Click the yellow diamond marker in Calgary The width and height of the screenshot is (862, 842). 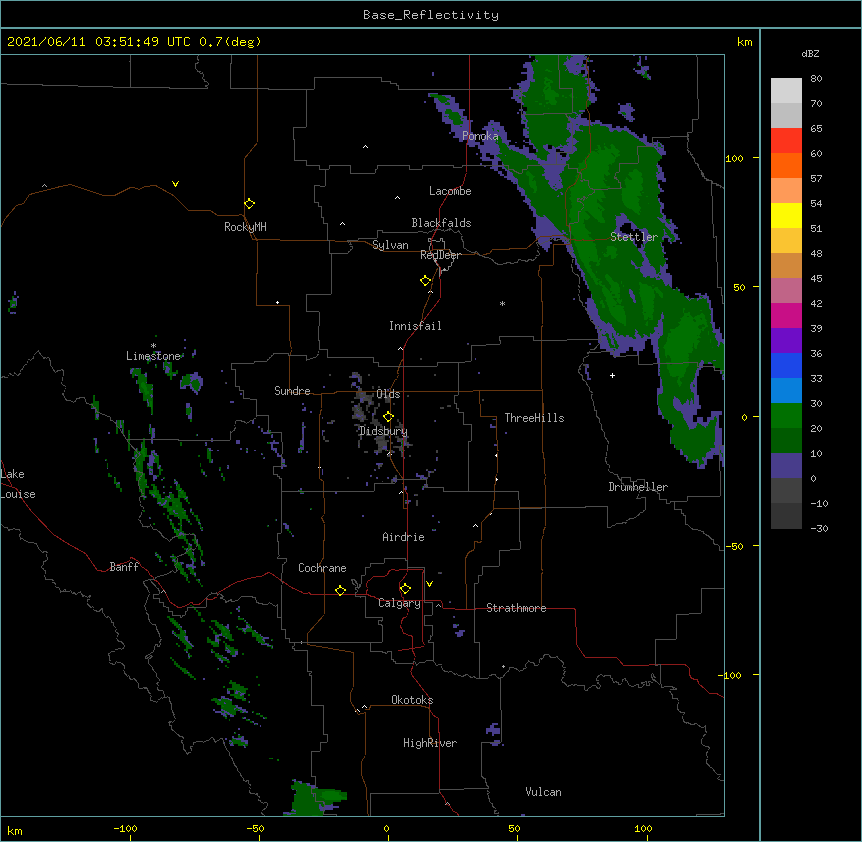(x=405, y=589)
